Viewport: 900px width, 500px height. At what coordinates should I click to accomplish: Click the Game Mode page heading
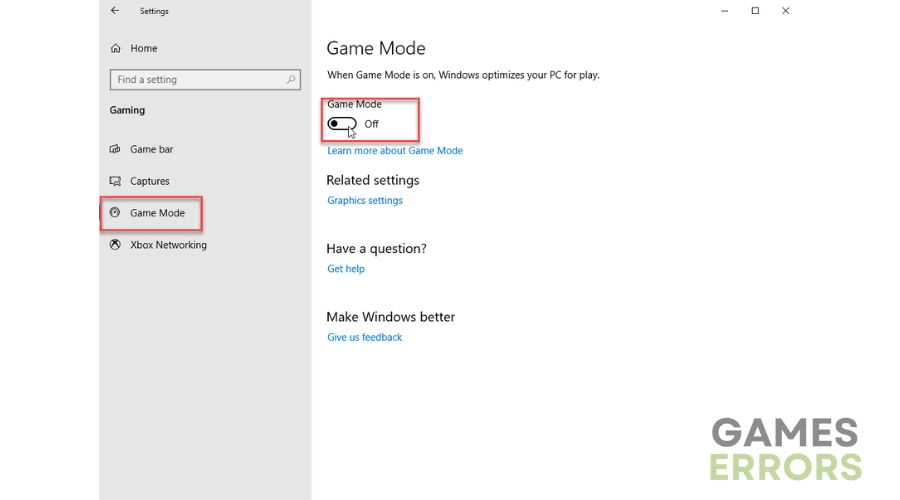pos(376,48)
